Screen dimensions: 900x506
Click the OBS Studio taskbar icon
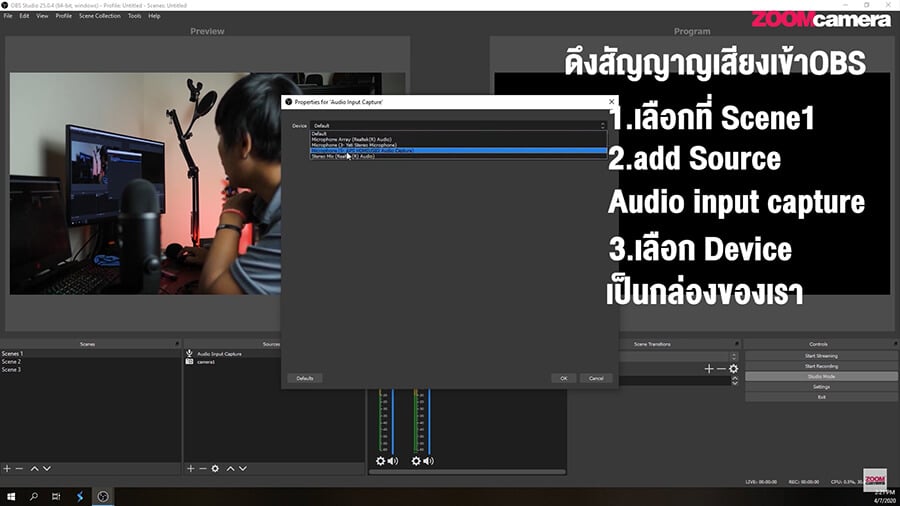(103, 496)
